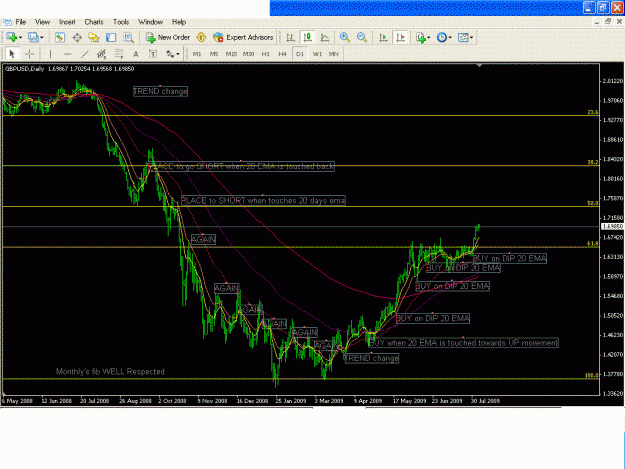The width and height of the screenshot is (625, 469).
Task: Switch timeframe to H1
Action: [x=266, y=54]
